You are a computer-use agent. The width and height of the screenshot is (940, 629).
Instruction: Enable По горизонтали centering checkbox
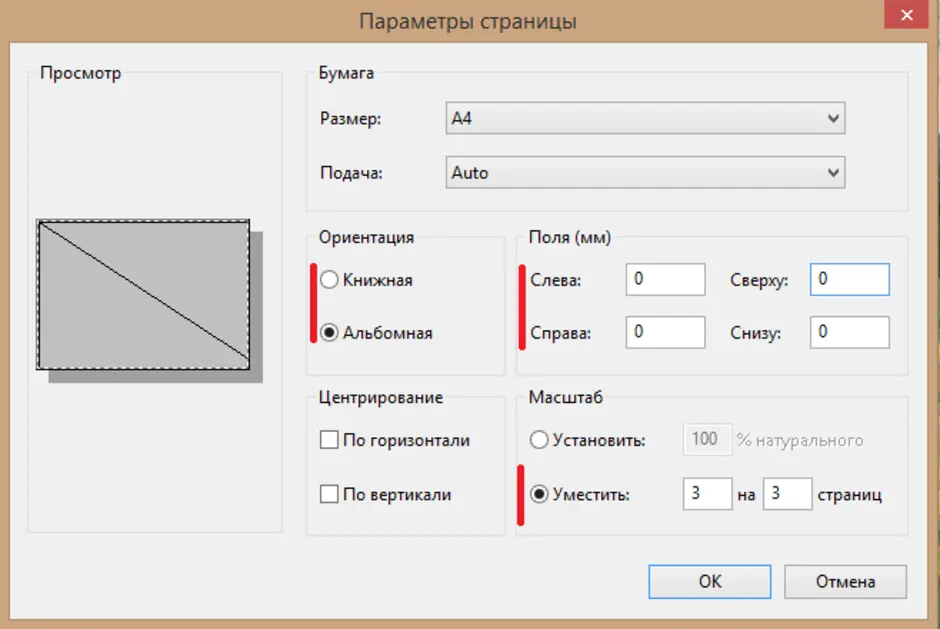[329, 440]
